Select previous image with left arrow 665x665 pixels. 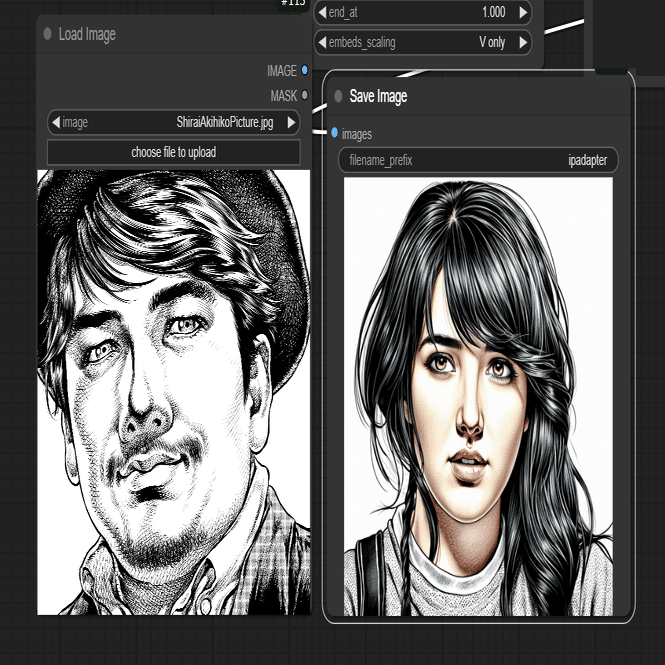(56, 123)
